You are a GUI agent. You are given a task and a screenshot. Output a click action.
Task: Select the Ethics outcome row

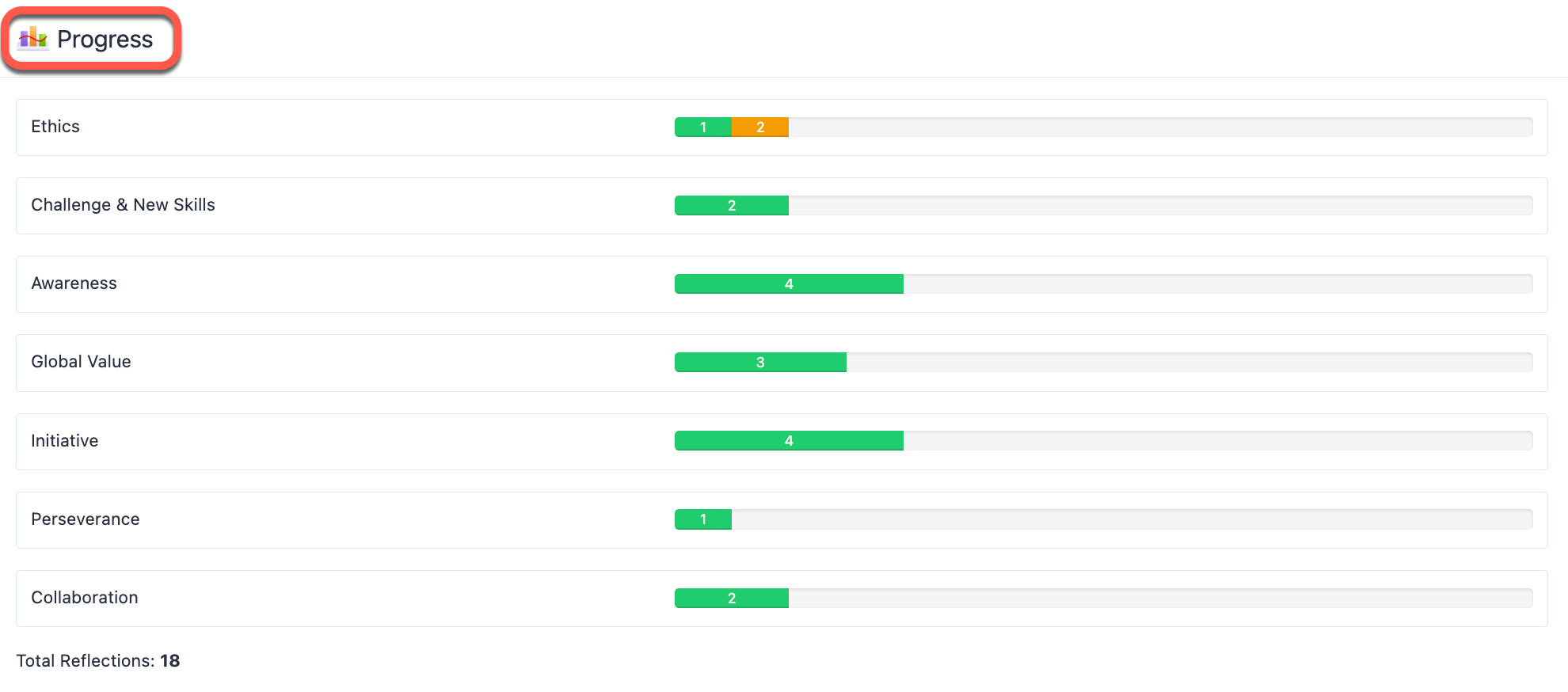(782, 127)
